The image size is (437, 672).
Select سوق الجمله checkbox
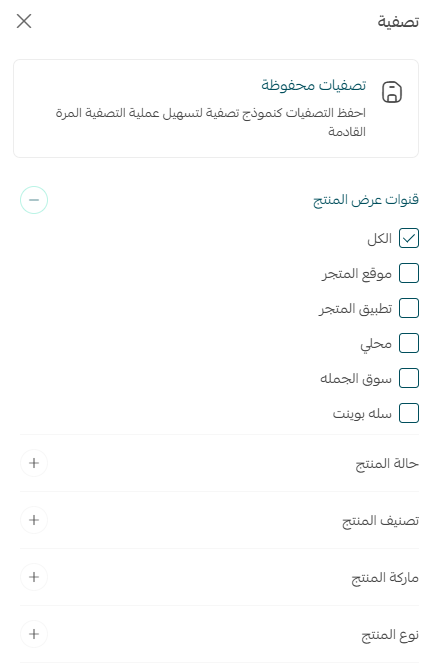pyautogui.click(x=409, y=378)
